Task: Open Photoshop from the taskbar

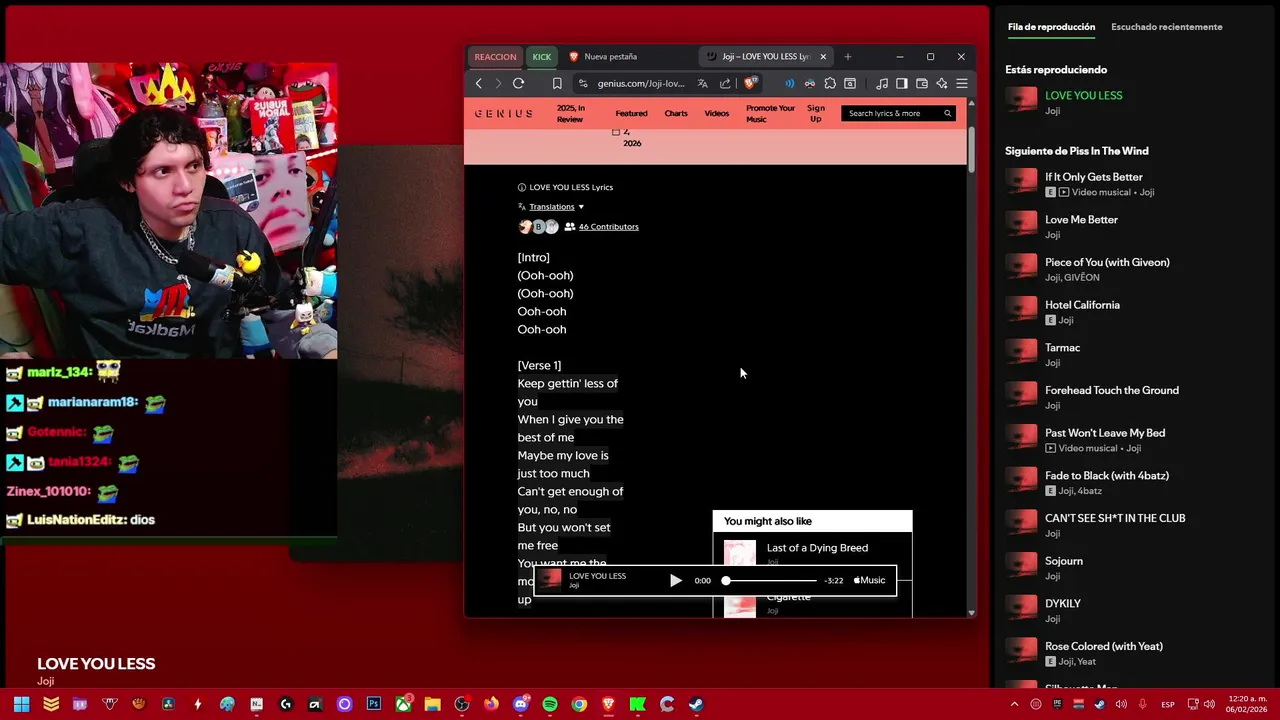Action: pyautogui.click(x=373, y=704)
